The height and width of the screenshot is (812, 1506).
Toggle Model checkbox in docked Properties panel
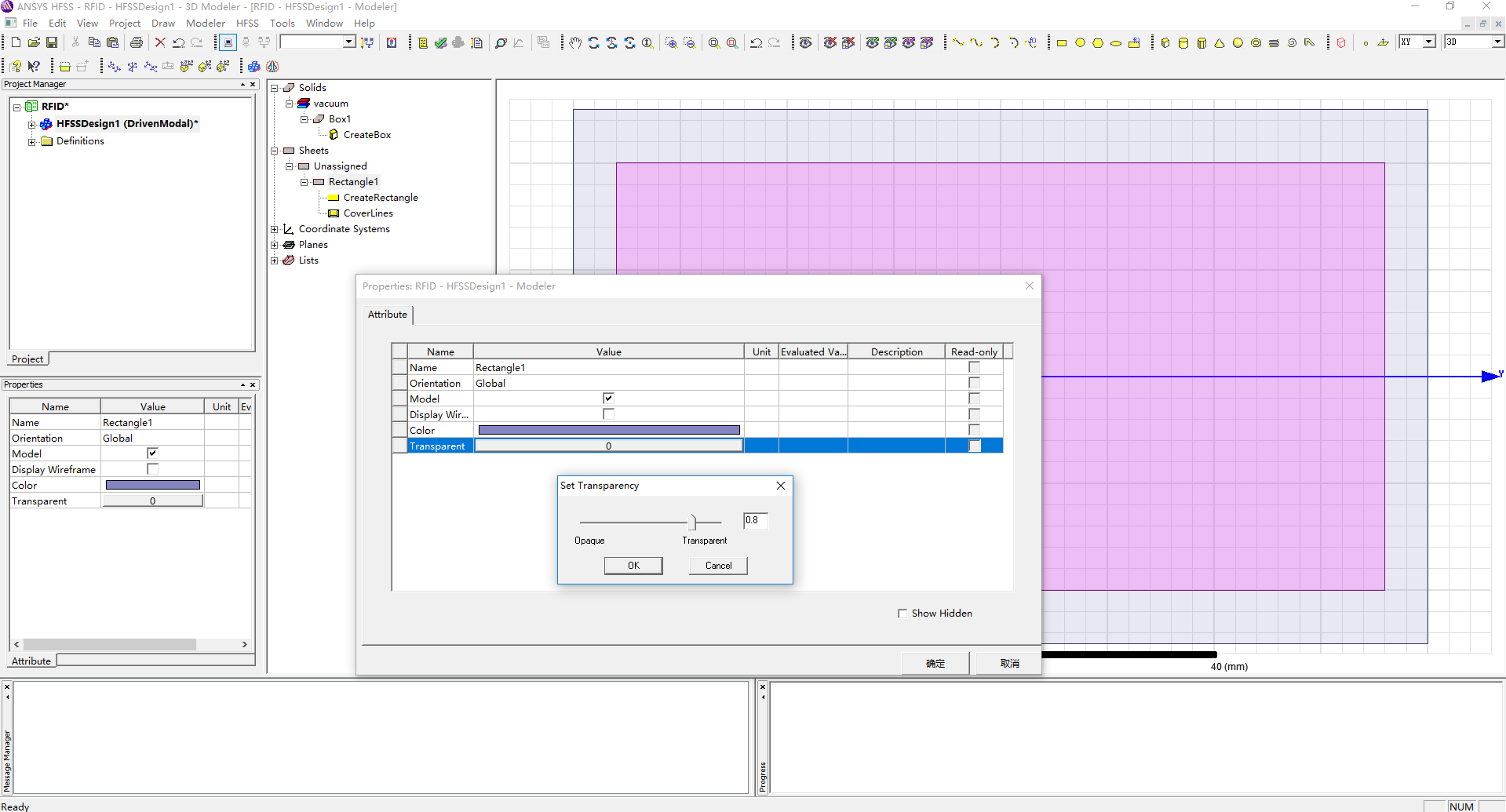click(x=152, y=453)
